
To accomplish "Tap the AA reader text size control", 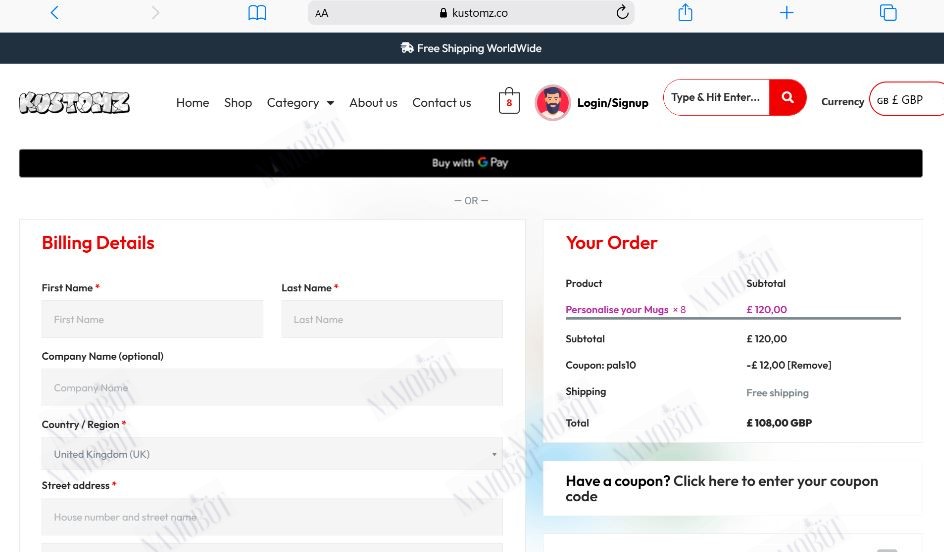I will (321, 13).
